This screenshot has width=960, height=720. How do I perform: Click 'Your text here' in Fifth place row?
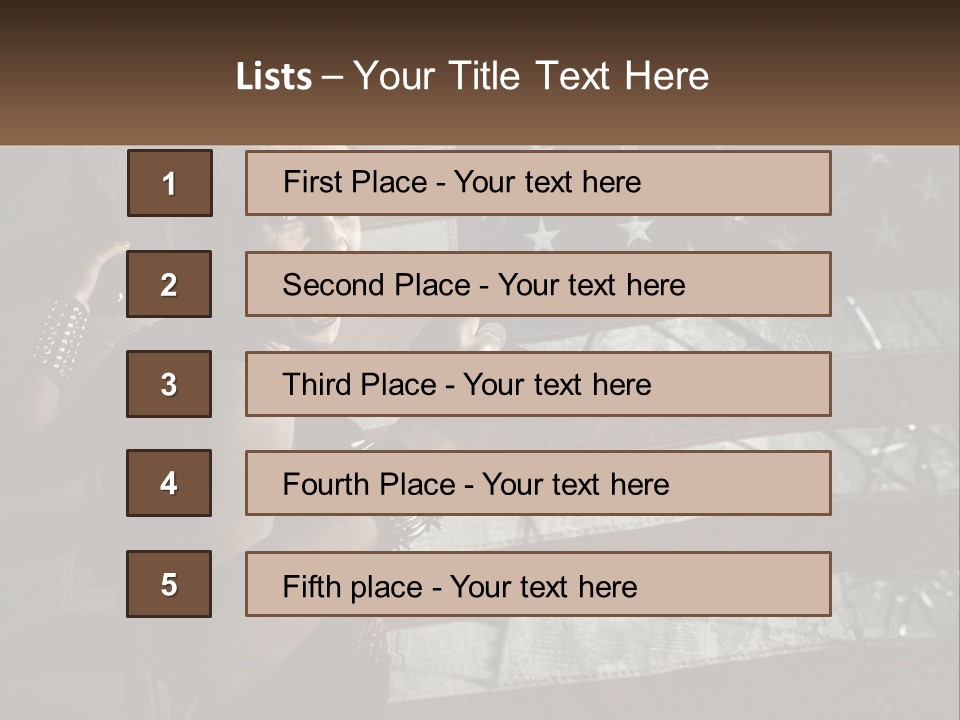544,587
